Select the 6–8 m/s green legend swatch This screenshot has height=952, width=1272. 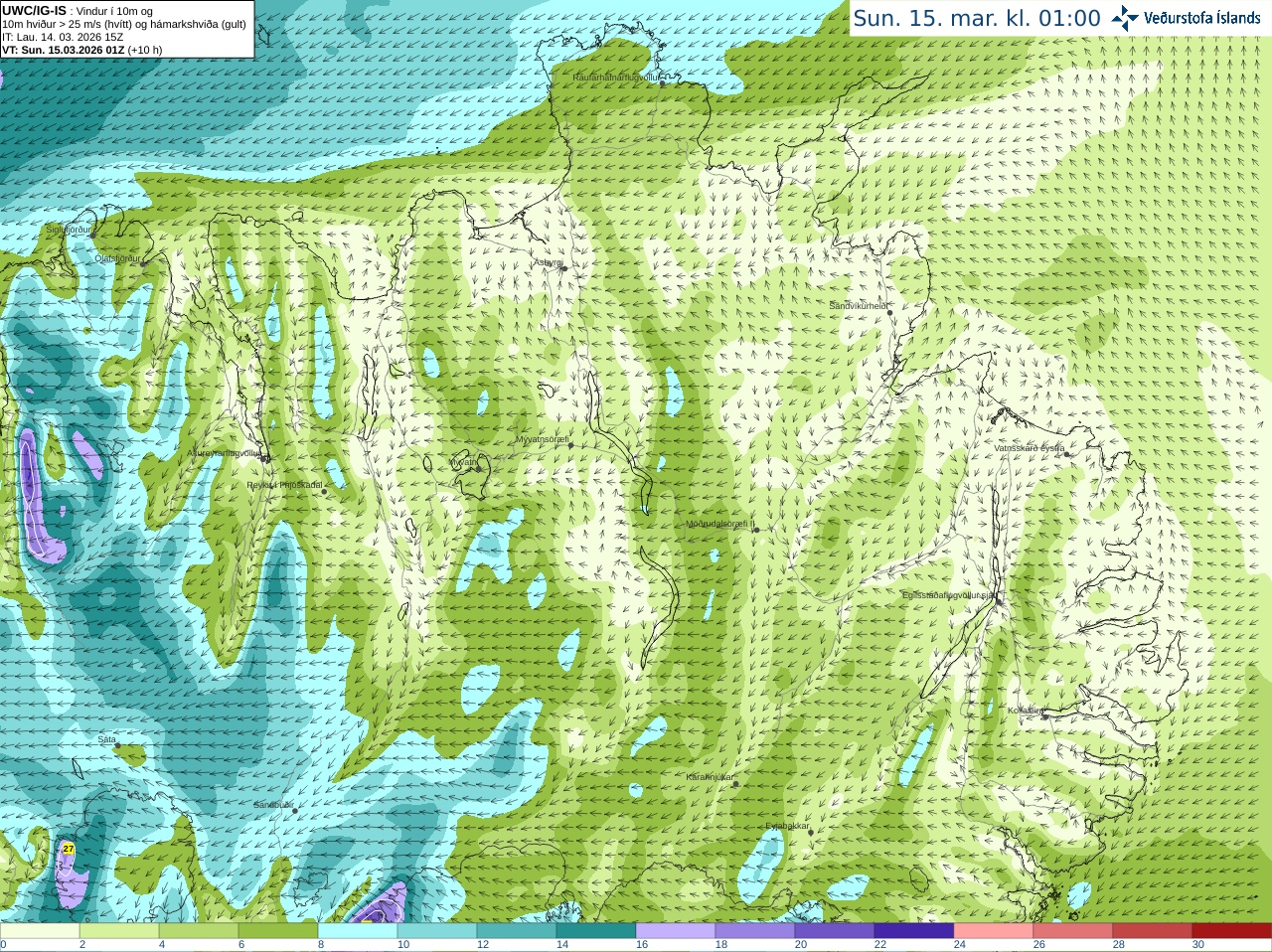[278, 931]
